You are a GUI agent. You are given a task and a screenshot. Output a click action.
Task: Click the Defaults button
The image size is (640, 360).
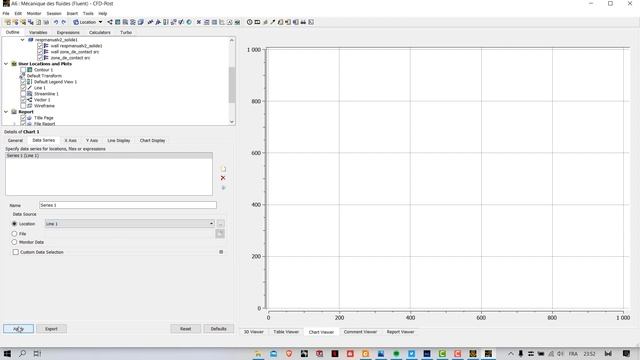pyautogui.click(x=218, y=329)
